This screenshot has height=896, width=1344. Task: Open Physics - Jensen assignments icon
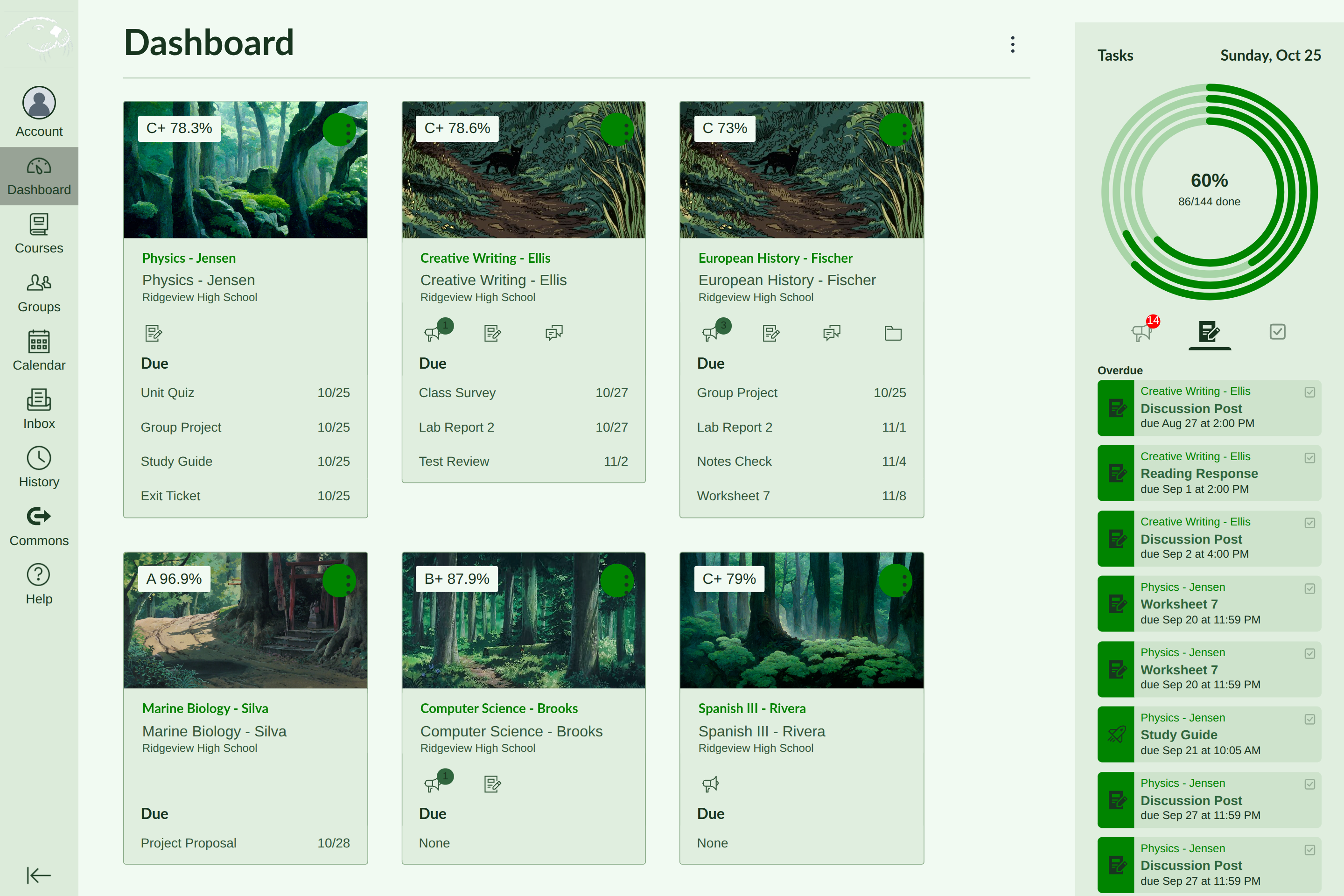coord(154,333)
